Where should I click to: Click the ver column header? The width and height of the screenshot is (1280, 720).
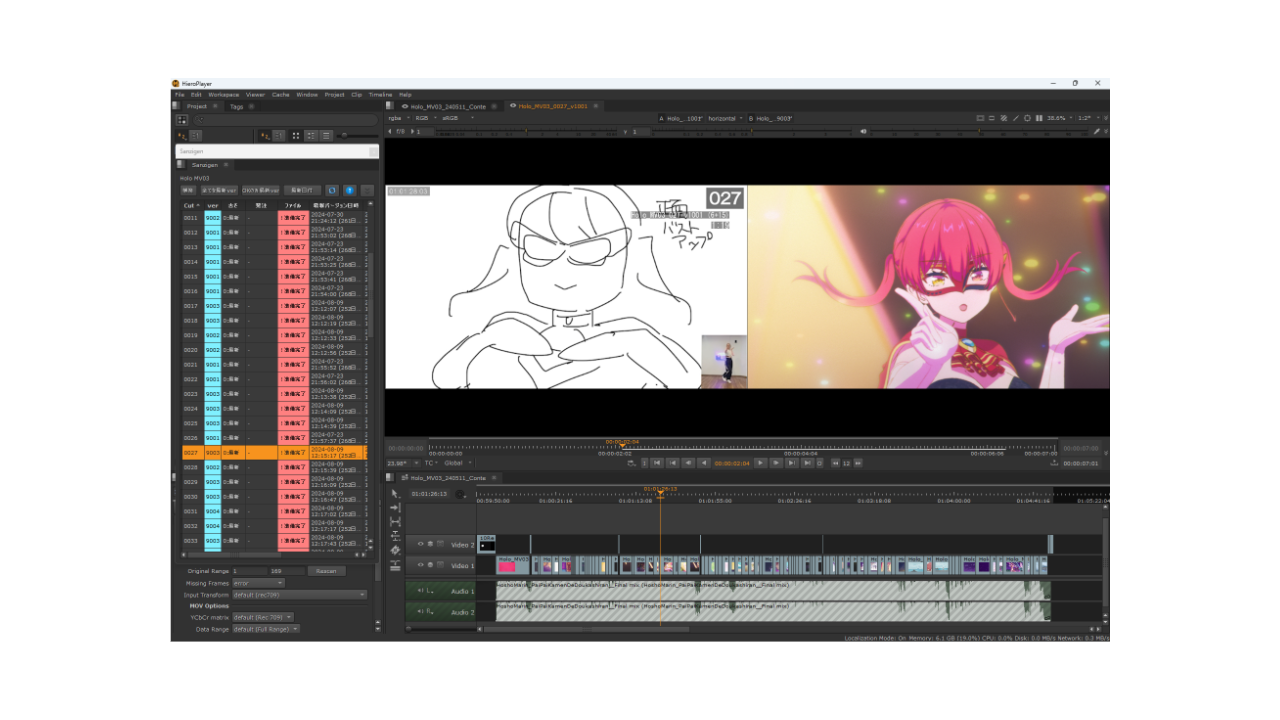tap(212, 205)
